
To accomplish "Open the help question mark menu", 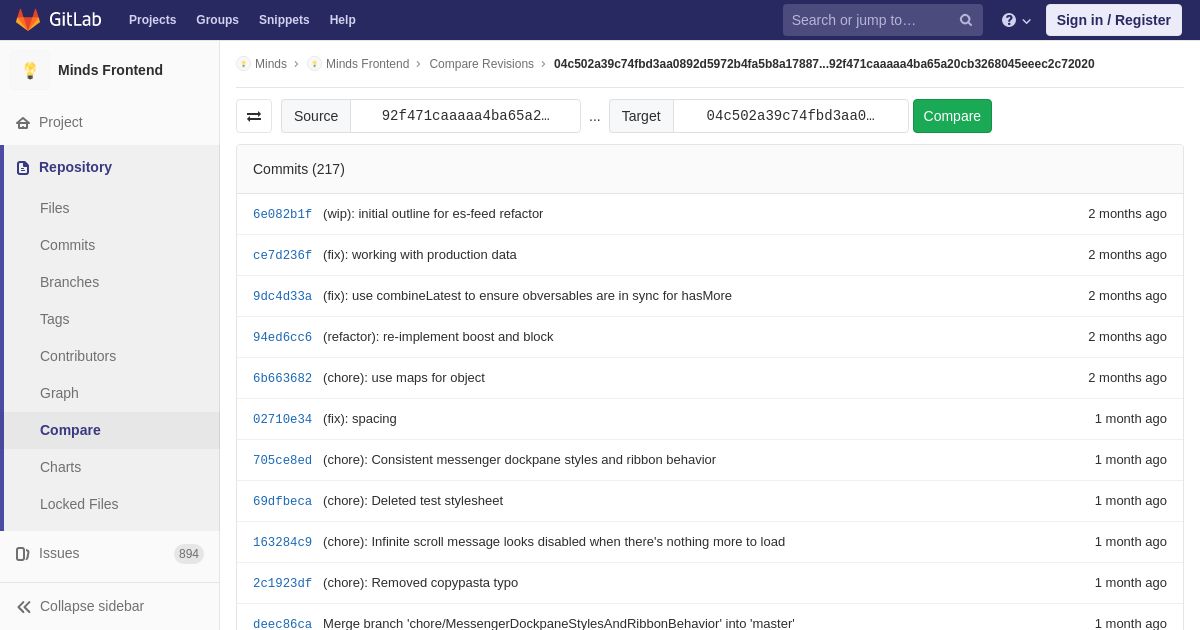I will [1015, 20].
